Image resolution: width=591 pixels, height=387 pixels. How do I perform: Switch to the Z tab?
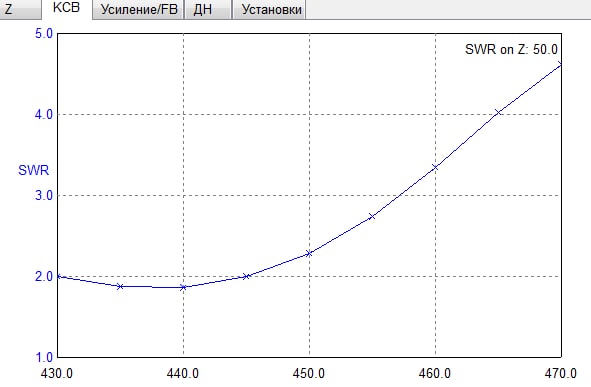click(x=20, y=9)
